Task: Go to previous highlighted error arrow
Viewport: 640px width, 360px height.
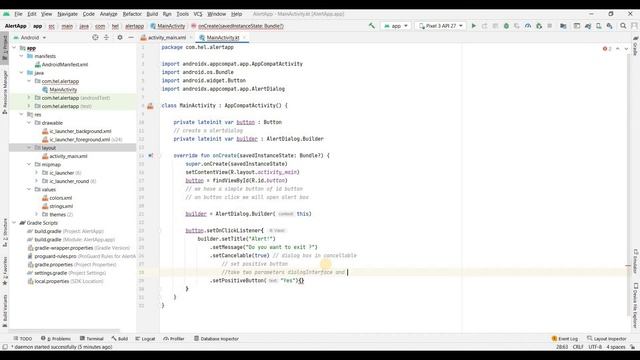Action: [x=618, y=49]
